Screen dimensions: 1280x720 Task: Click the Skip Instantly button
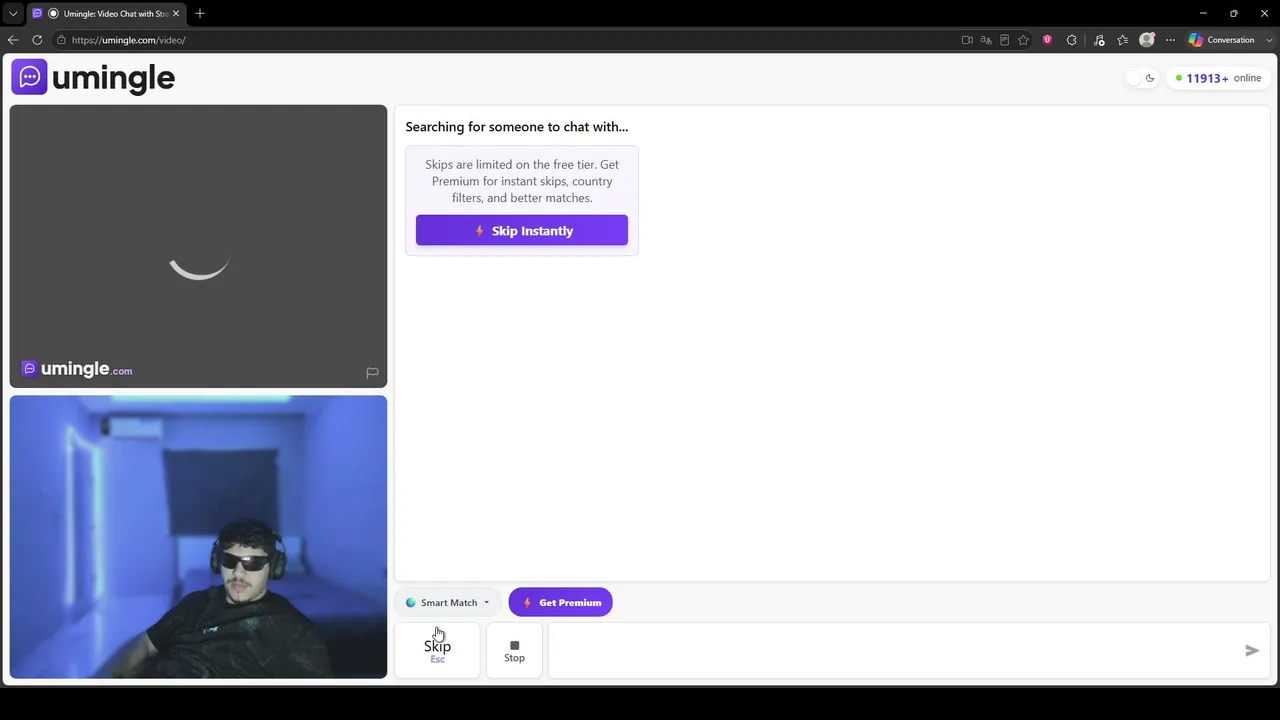tap(522, 230)
